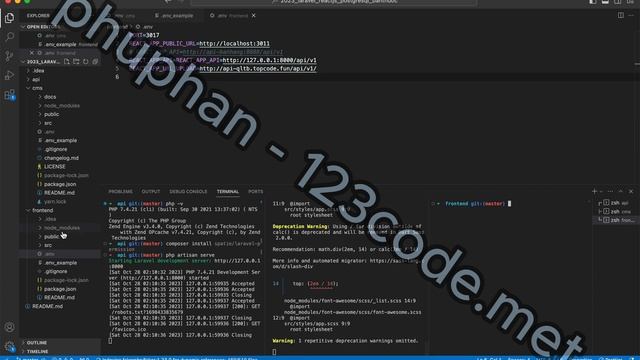Close the .env frontend editor tab

pyautogui.click(x=253, y=16)
